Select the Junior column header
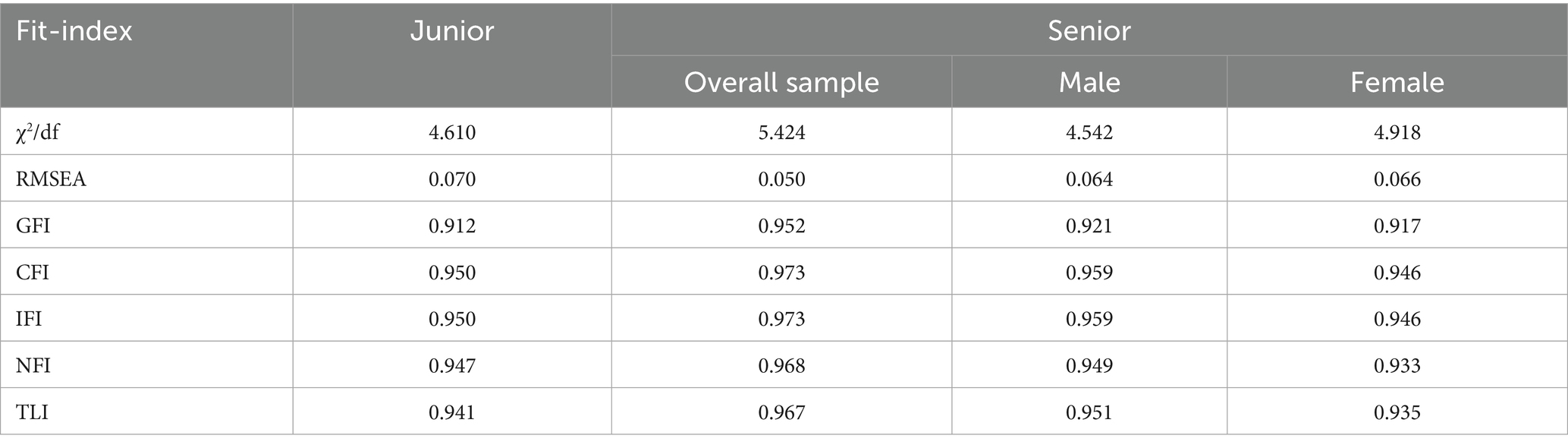The image size is (1568, 448). [x=452, y=31]
